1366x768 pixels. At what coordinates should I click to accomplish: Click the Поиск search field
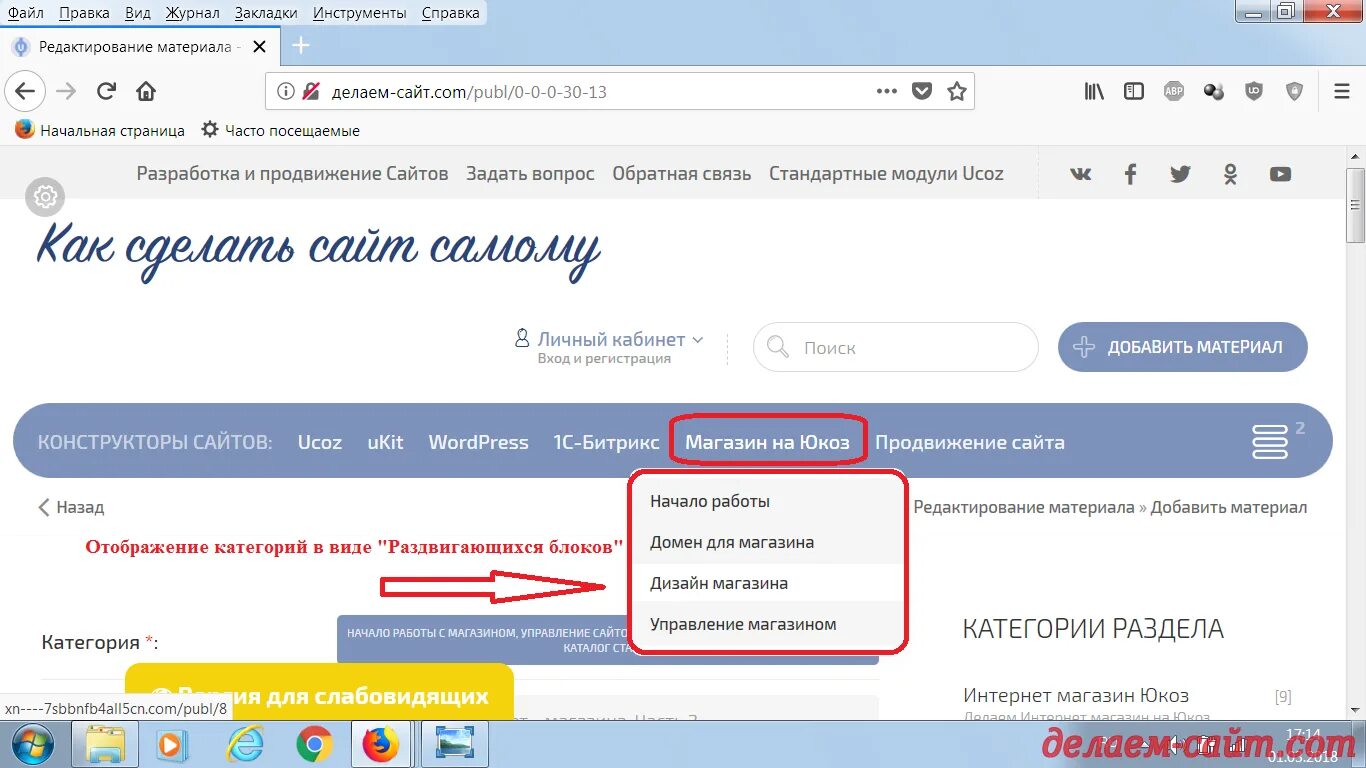[895, 348]
